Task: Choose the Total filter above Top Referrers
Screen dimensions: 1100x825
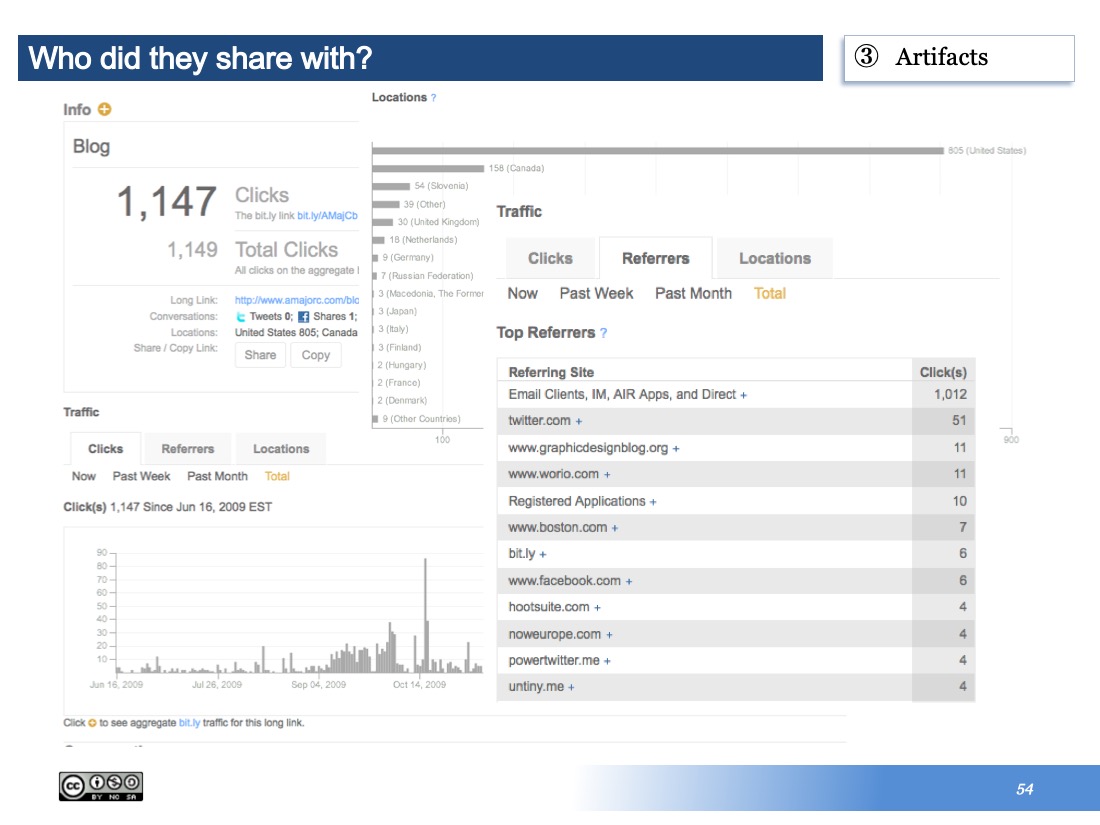Action: (x=770, y=293)
